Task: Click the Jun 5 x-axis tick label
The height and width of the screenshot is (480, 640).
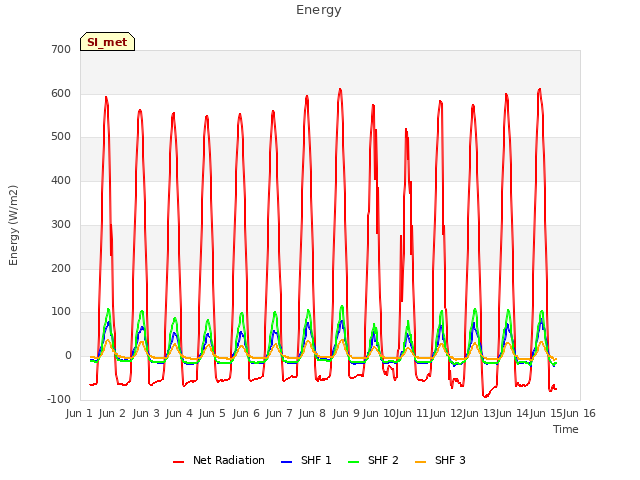Action: click(x=212, y=413)
